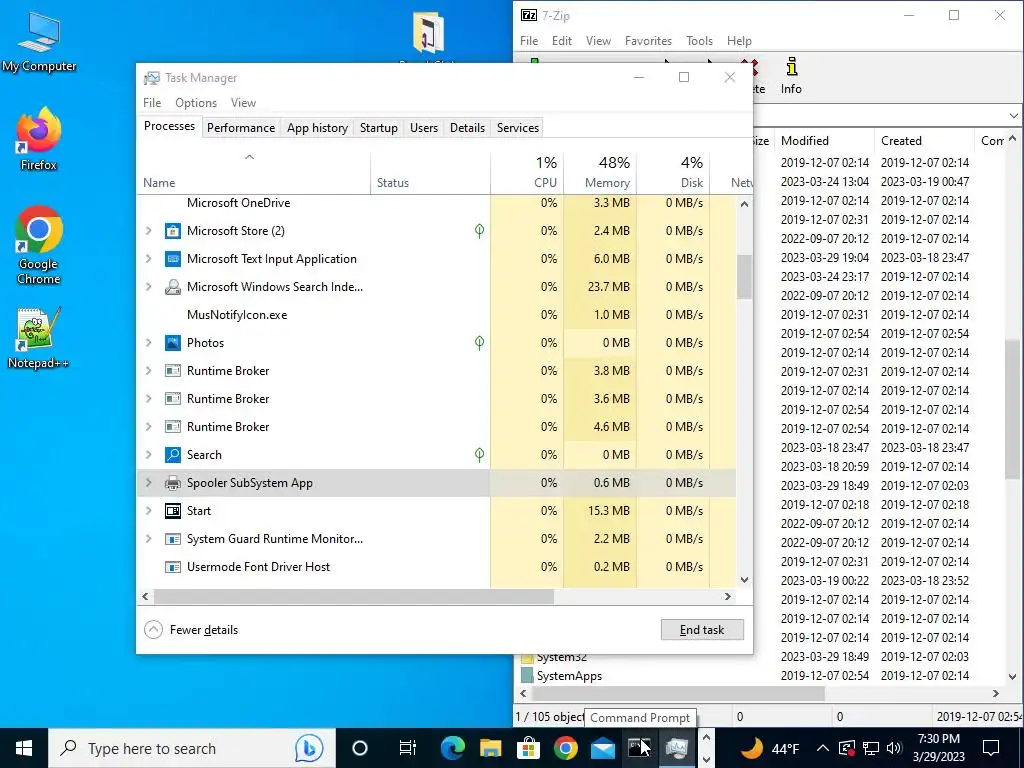1024x768 pixels.
Task: Switch to the Startup tab
Action: click(x=379, y=128)
